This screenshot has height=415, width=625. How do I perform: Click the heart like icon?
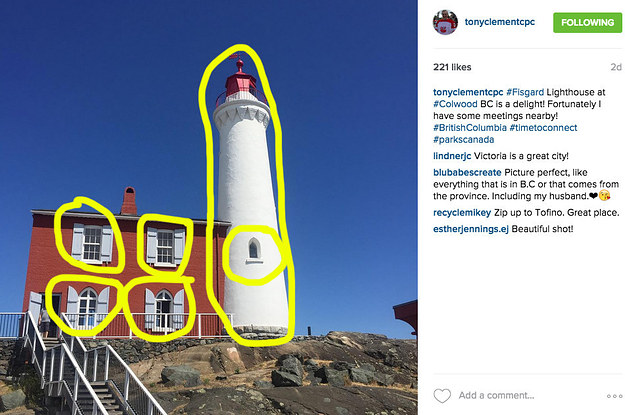coord(442,395)
